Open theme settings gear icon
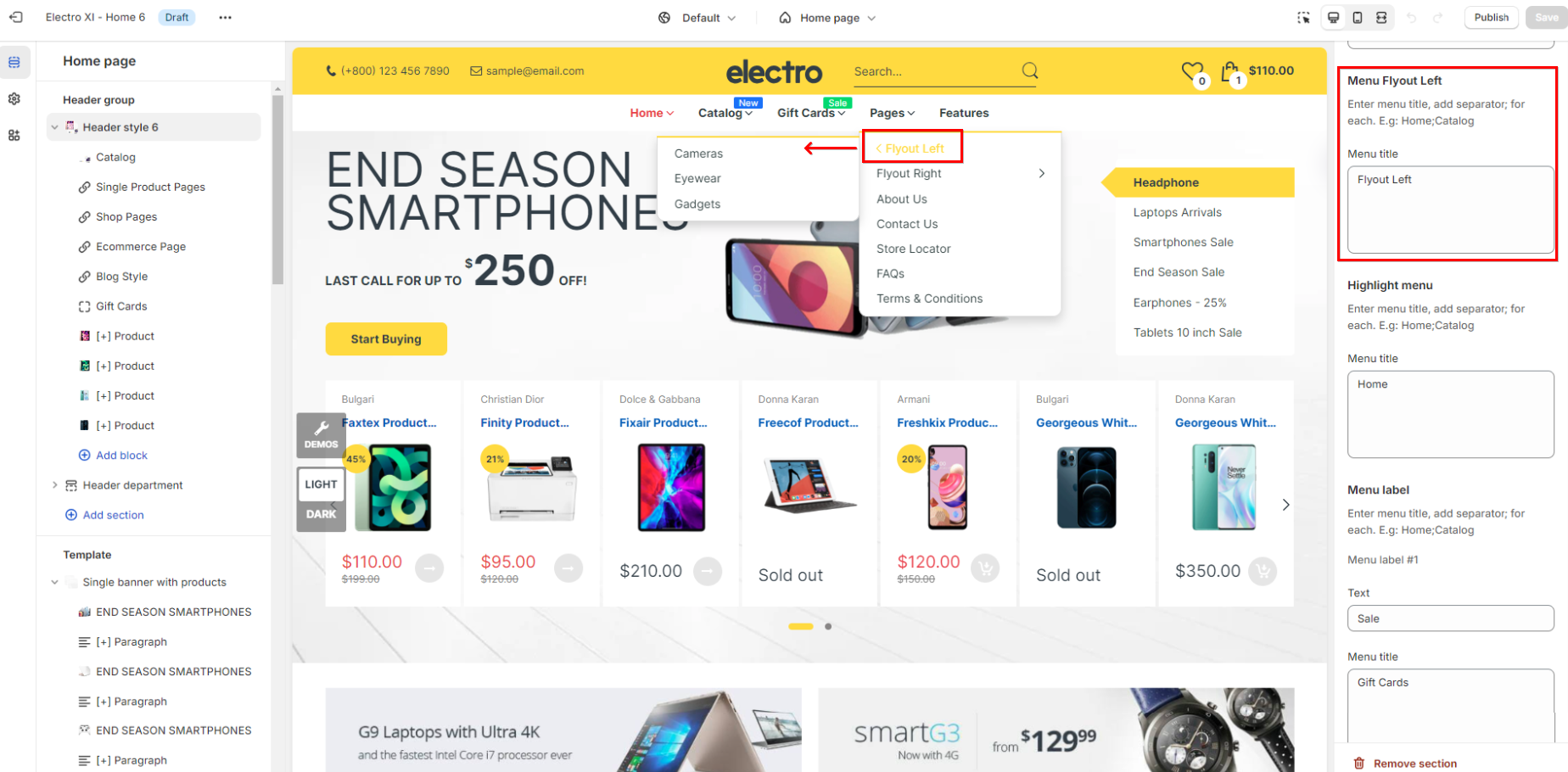 click(x=14, y=98)
